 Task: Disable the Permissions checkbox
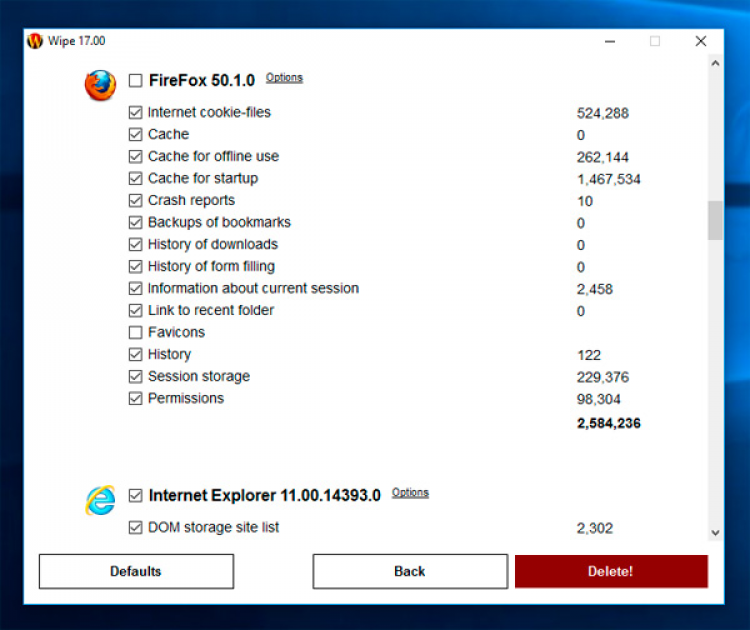click(135, 398)
